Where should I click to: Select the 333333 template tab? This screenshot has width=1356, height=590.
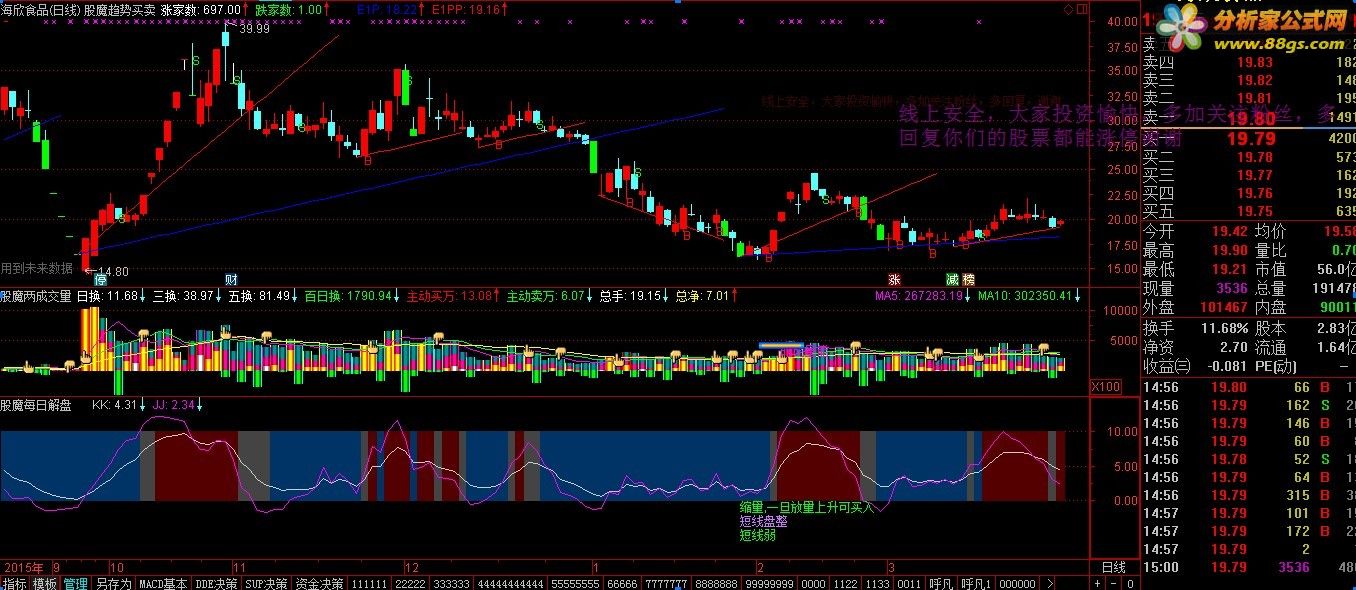tap(450, 583)
